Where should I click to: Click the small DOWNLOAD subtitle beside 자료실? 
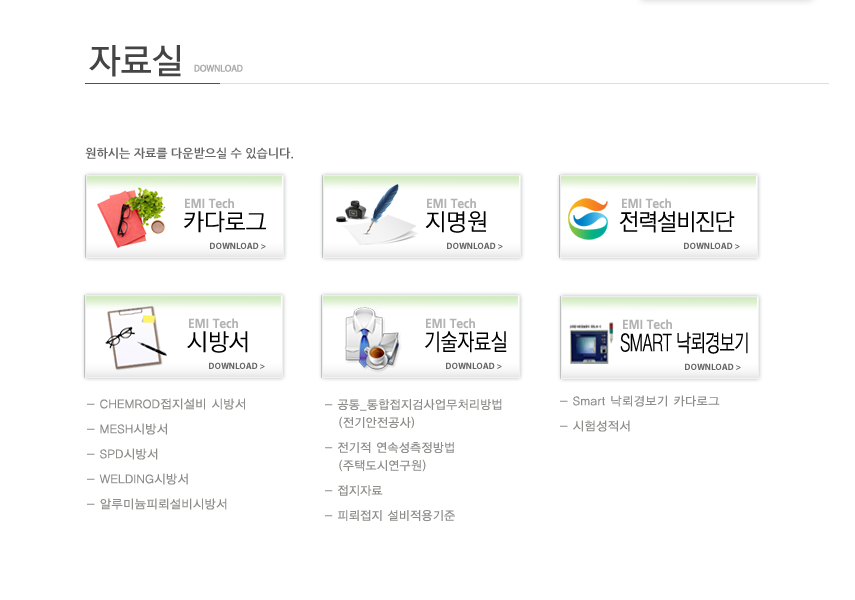click(x=218, y=69)
